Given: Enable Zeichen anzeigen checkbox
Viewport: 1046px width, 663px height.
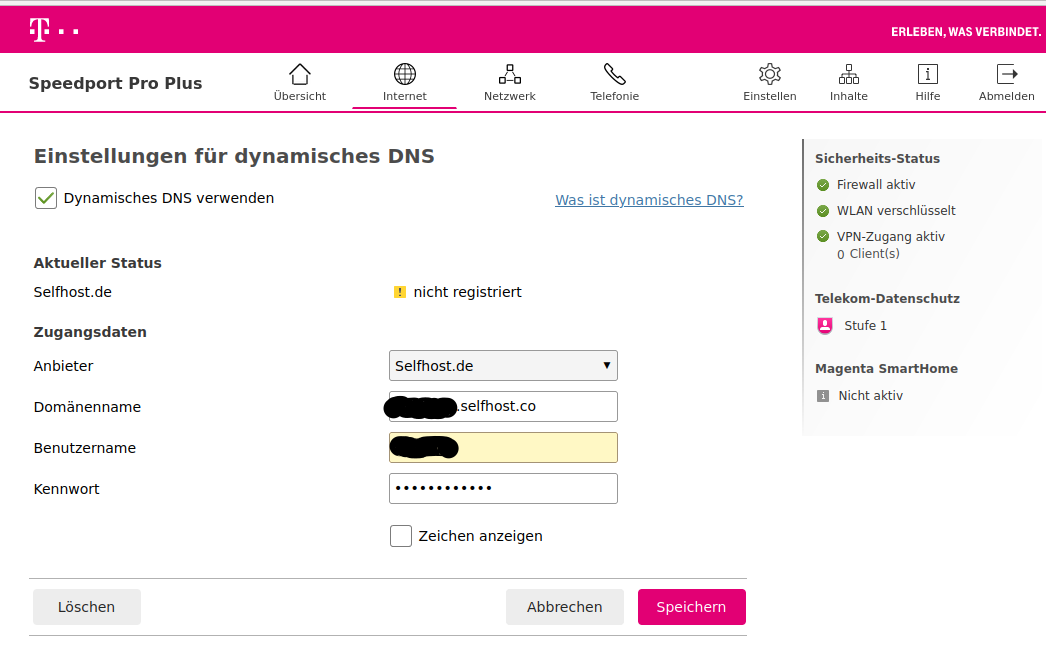Looking at the screenshot, I should tap(401, 536).
